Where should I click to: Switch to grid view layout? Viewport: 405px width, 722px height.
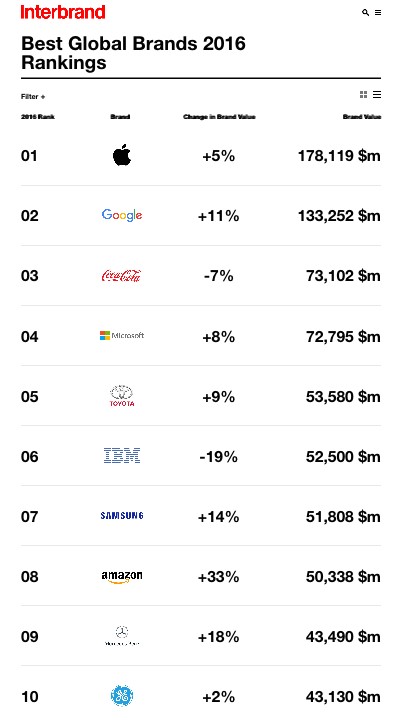pos(364,94)
